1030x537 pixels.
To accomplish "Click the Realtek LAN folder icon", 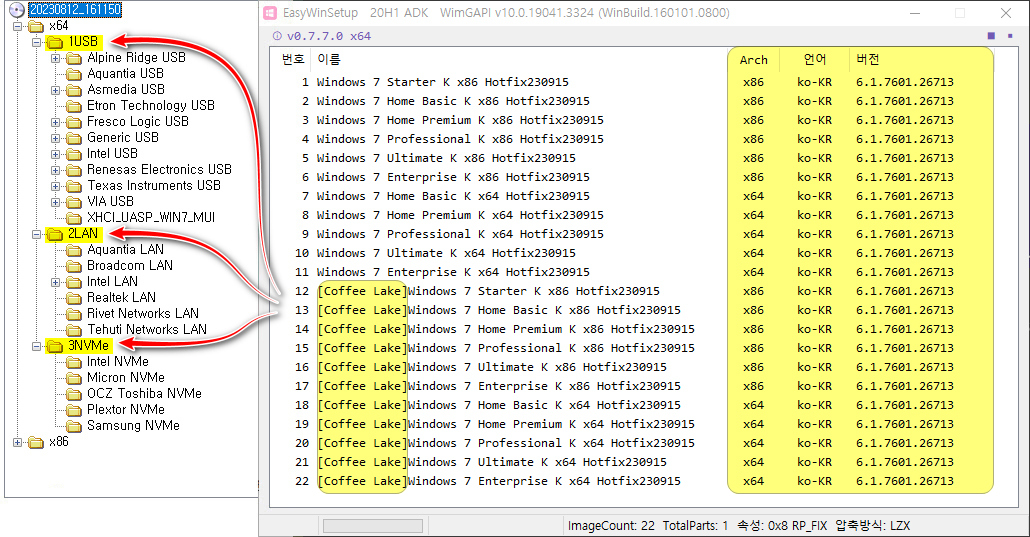I will click(74, 298).
